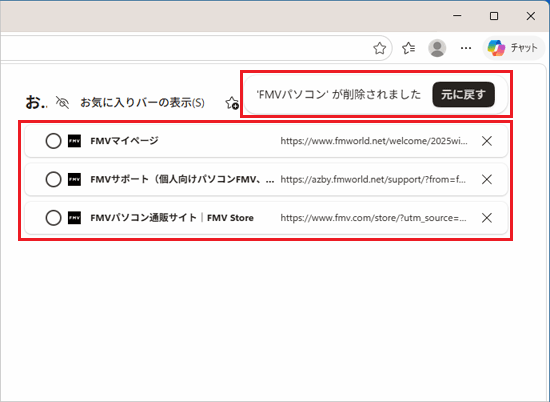
Task: Click the FMV favicon beside FMVマイページ
Action: tap(74, 141)
